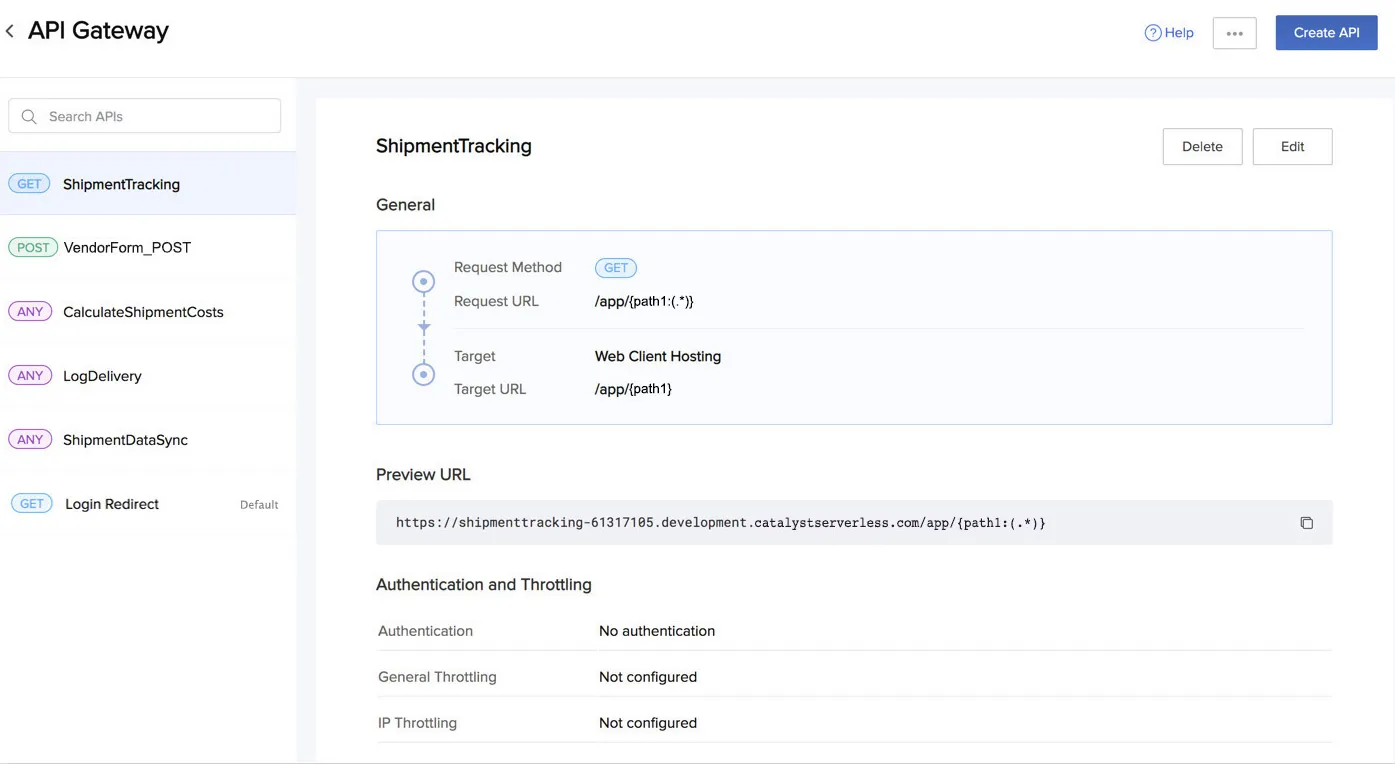Click the Help question mark icon
Screen dimensions: 1395x764
(x=1153, y=33)
